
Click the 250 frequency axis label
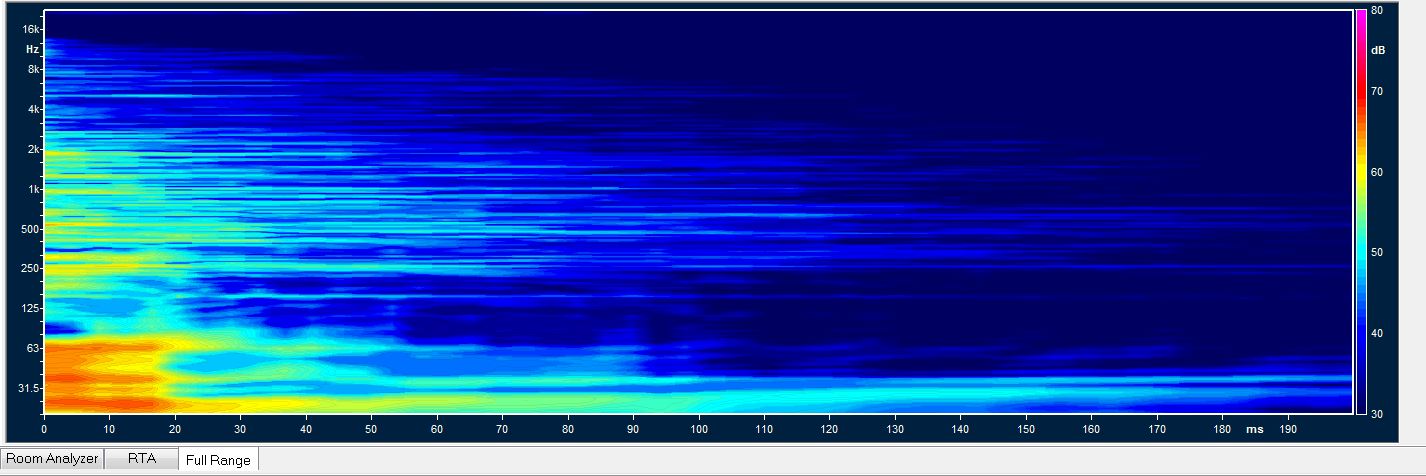click(30, 269)
